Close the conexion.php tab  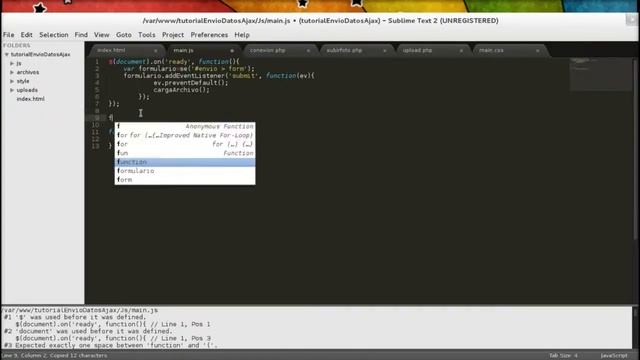click(x=308, y=51)
